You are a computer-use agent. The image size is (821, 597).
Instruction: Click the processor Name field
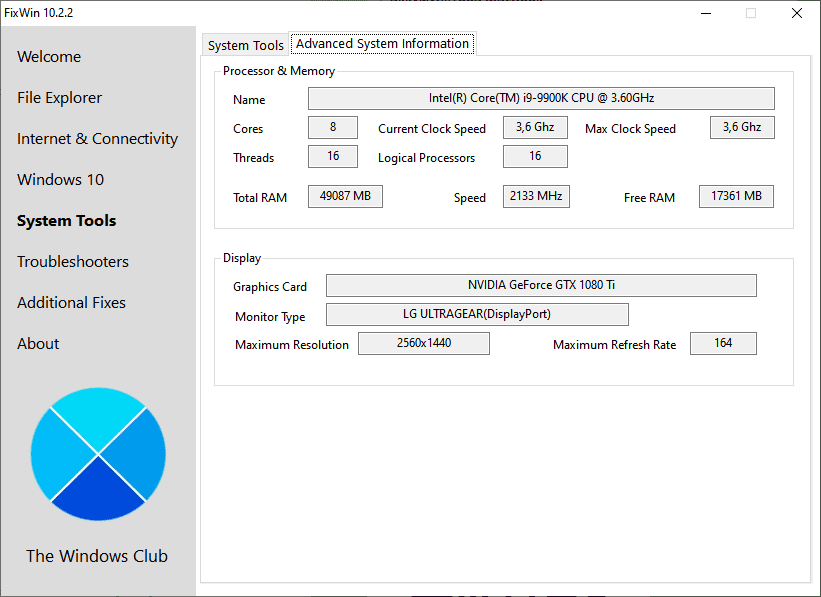[x=541, y=98]
